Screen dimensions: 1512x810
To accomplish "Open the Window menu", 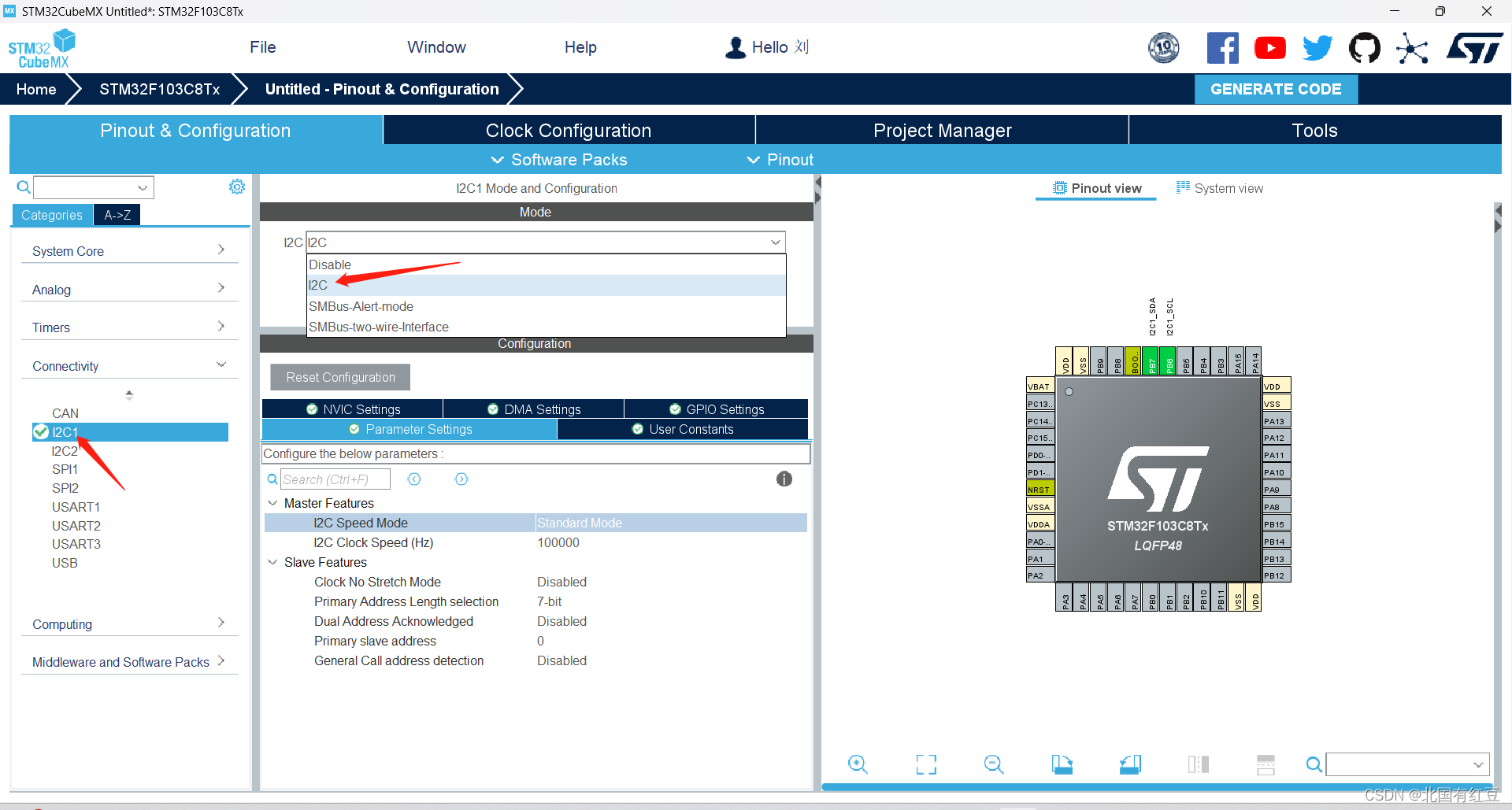I will (436, 46).
